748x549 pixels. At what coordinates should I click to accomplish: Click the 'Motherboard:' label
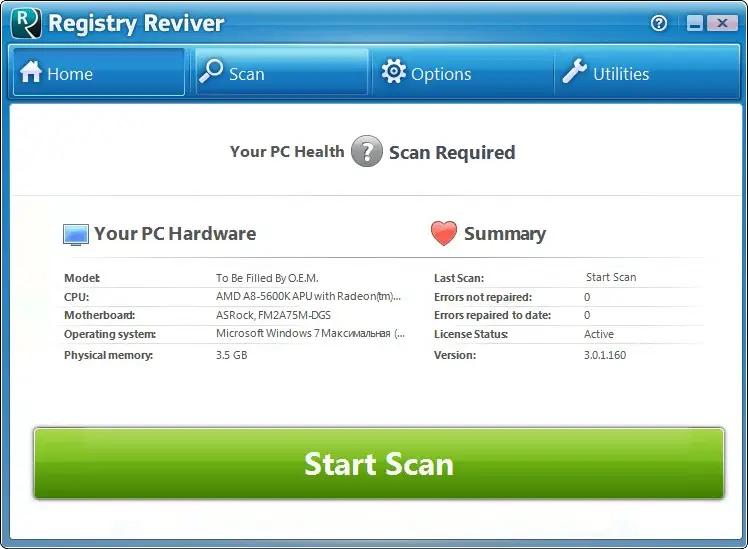point(99,315)
